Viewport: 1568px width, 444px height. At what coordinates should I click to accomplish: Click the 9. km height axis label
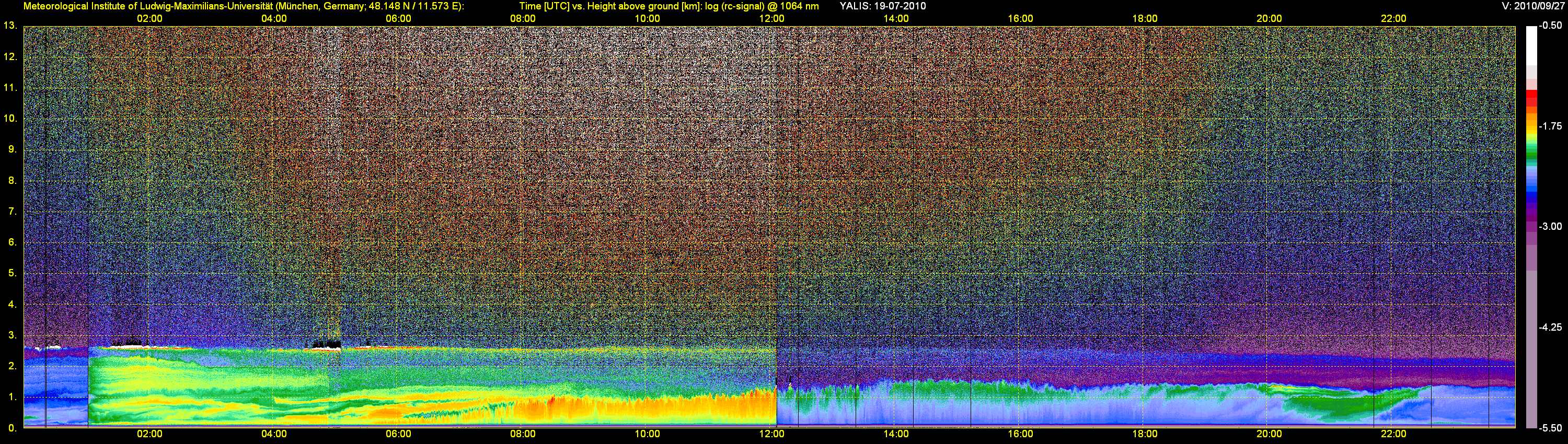[x=12, y=149]
